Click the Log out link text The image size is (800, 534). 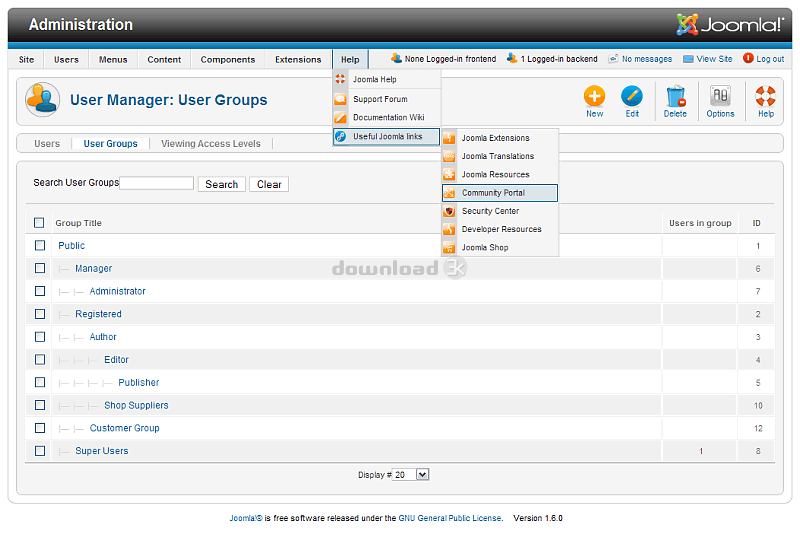click(x=770, y=59)
